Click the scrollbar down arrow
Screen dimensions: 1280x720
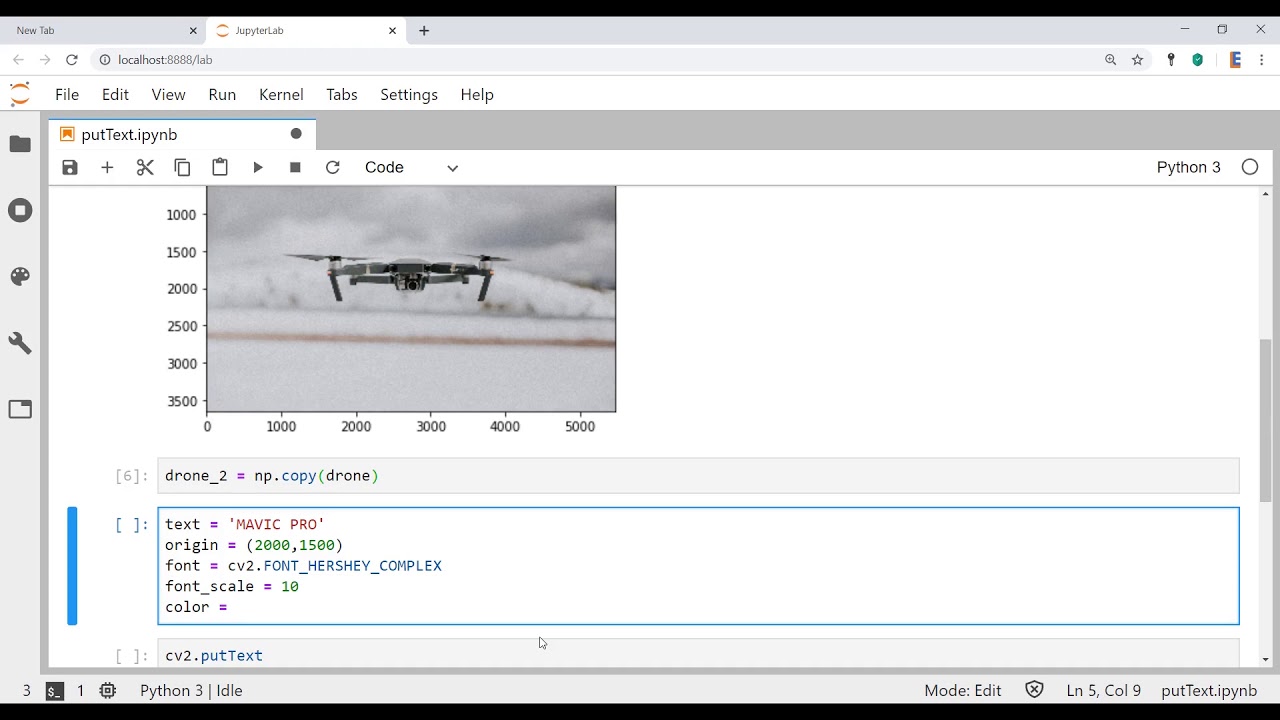(x=1266, y=660)
